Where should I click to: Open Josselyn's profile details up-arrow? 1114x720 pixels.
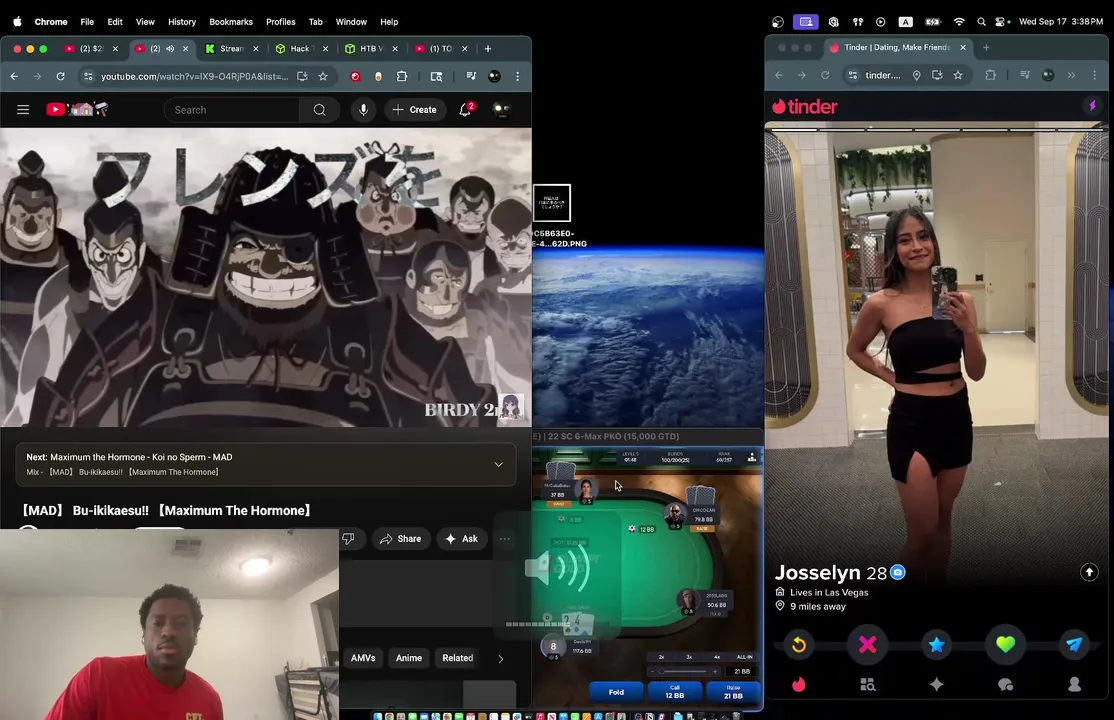tap(1089, 572)
